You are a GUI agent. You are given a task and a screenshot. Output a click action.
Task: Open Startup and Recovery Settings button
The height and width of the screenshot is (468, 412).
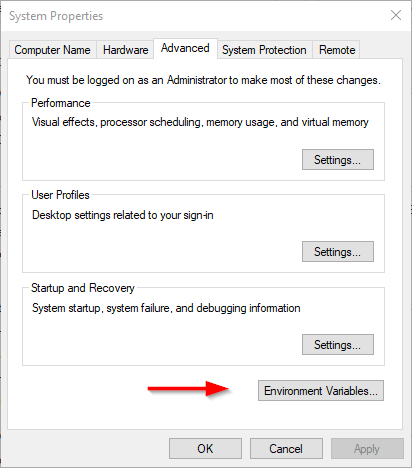click(x=338, y=345)
